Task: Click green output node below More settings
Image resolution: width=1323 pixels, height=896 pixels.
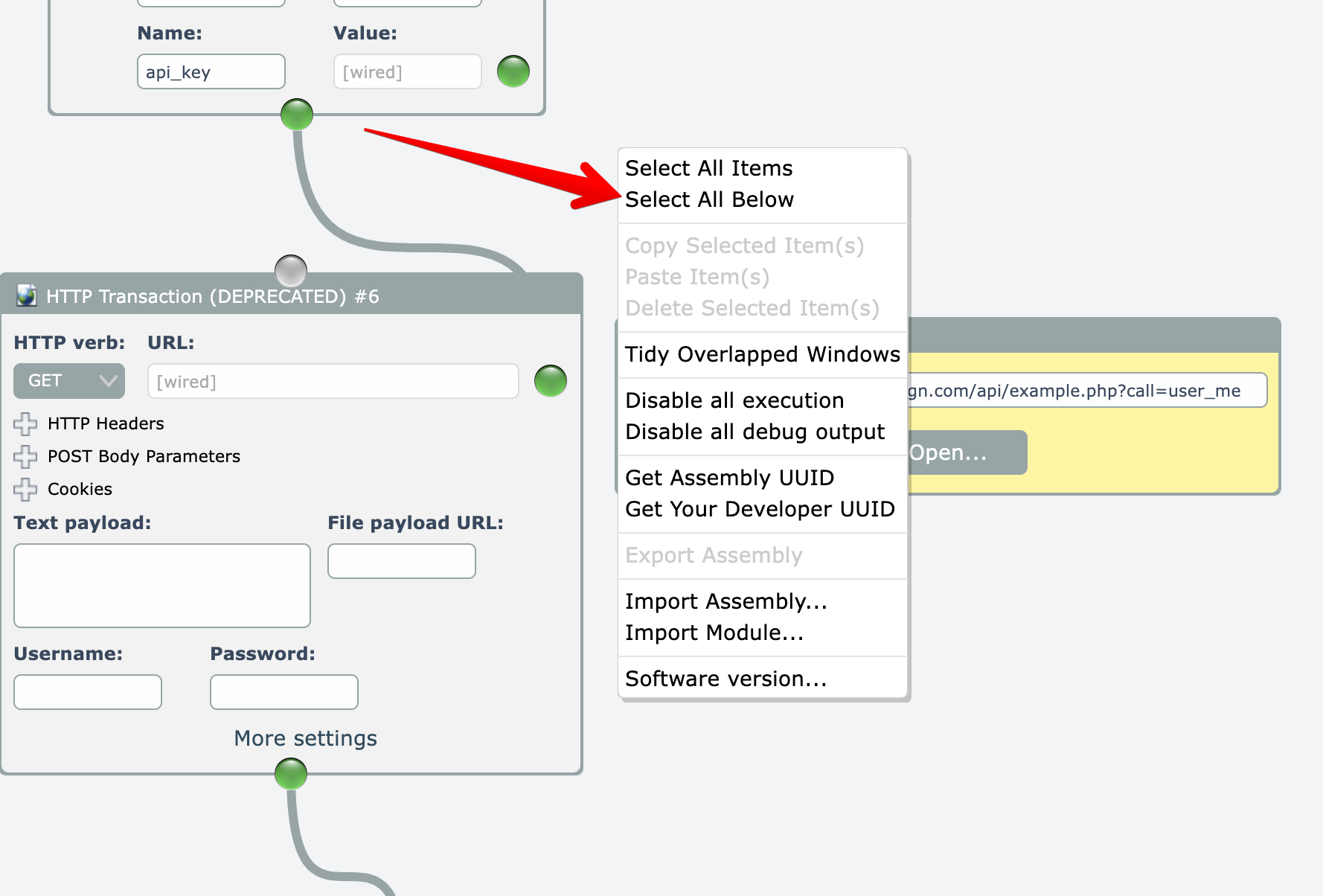Action: (291, 774)
